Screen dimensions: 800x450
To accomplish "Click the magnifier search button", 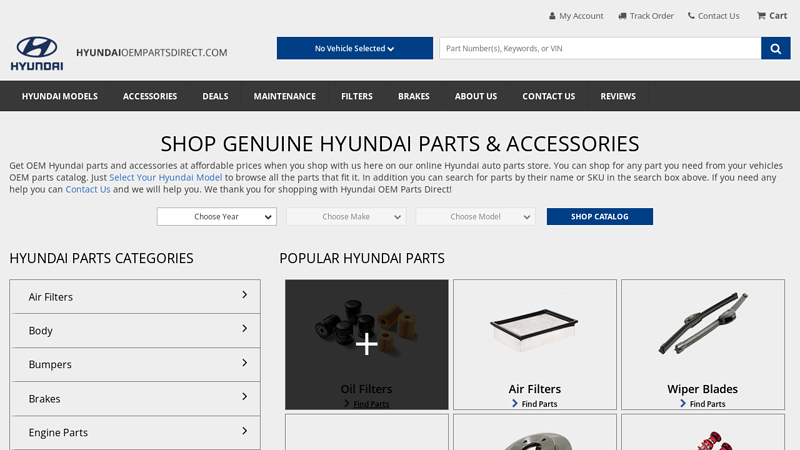I will 776,48.
